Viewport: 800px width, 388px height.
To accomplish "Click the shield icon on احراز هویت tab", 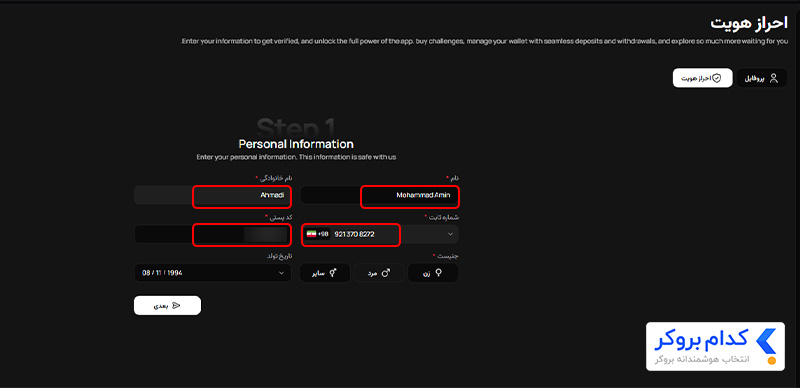I will tap(716, 78).
